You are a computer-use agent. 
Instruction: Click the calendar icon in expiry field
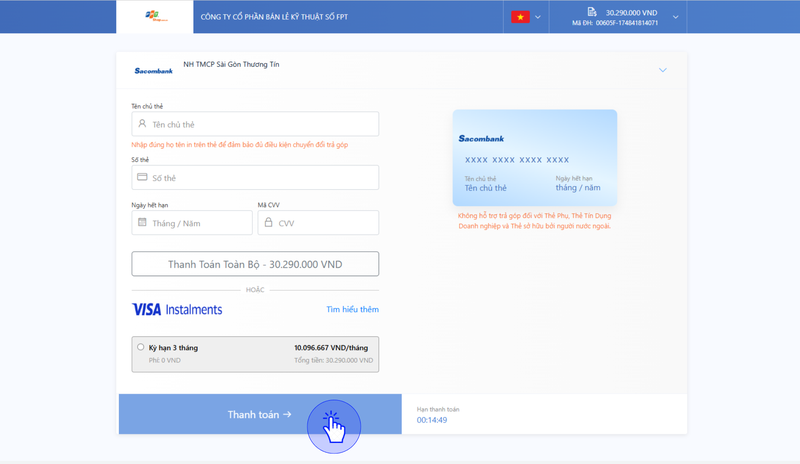[142, 222]
